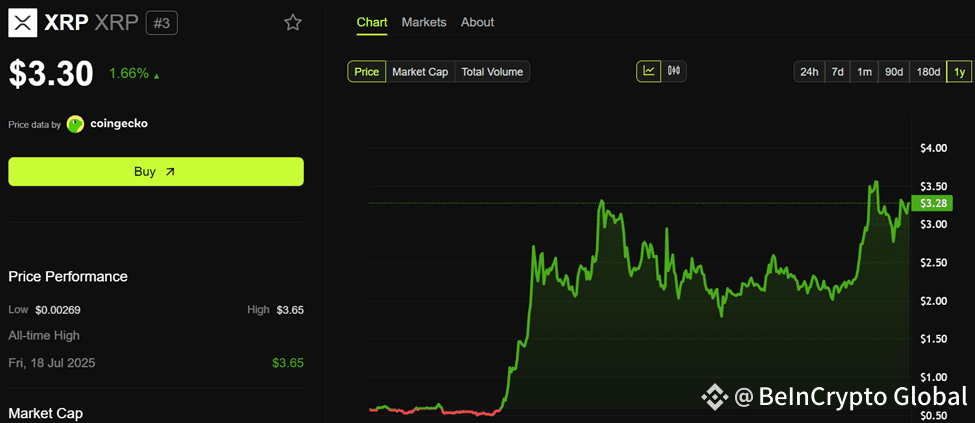
Task: Select the Price chart metric
Action: point(367,72)
